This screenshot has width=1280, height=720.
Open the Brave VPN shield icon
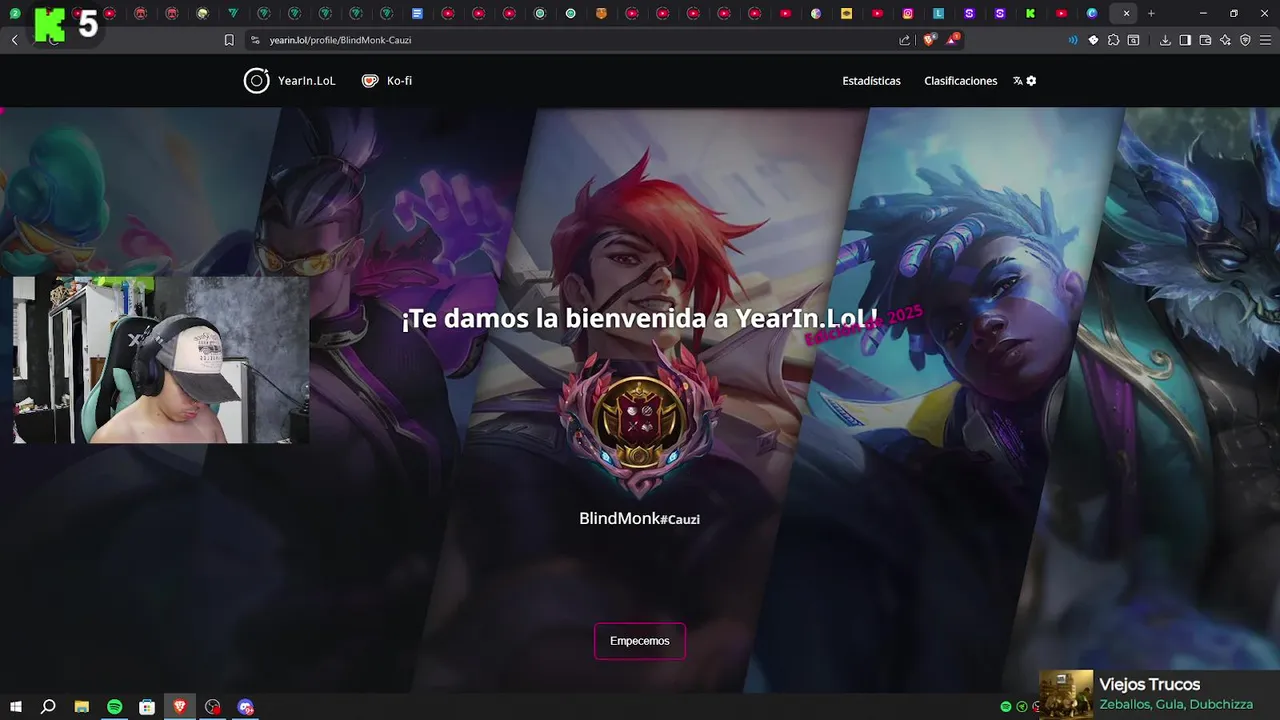click(x=1245, y=40)
